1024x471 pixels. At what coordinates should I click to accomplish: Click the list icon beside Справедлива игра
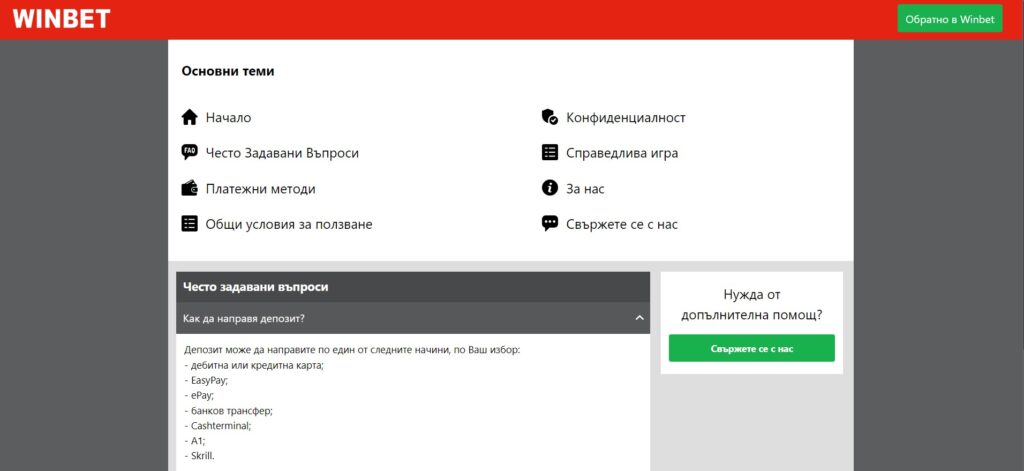point(550,153)
